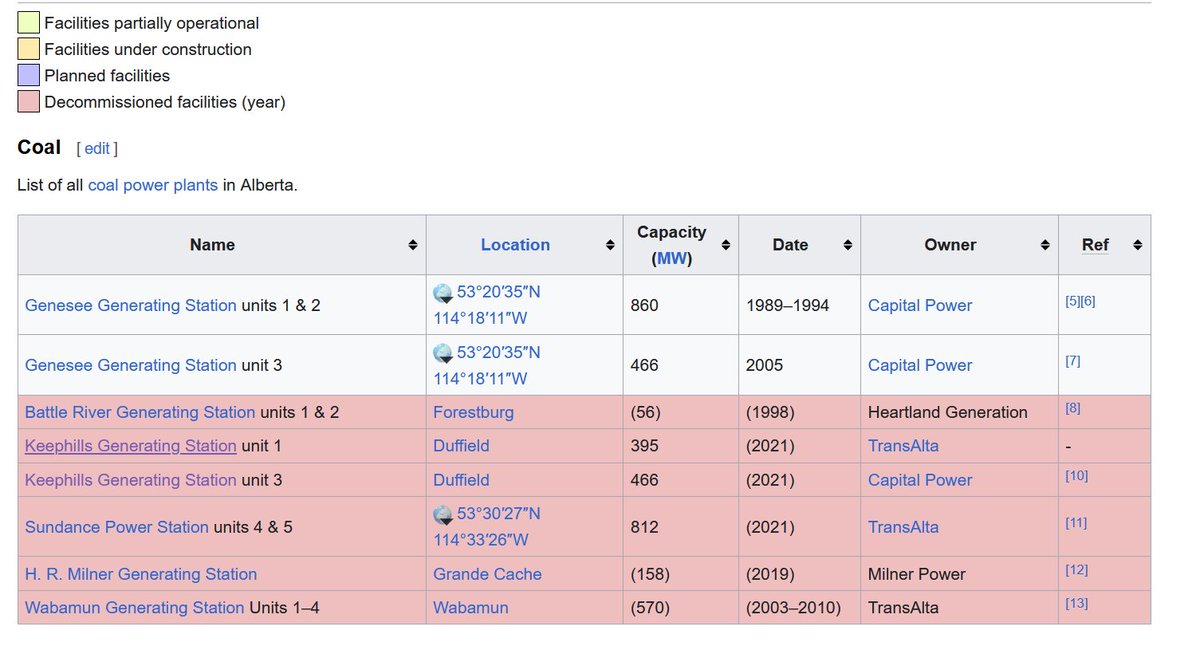Sort table by Location column arrows
This screenshot has height=646, width=1200.
pyautogui.click(x=609, y=245)
